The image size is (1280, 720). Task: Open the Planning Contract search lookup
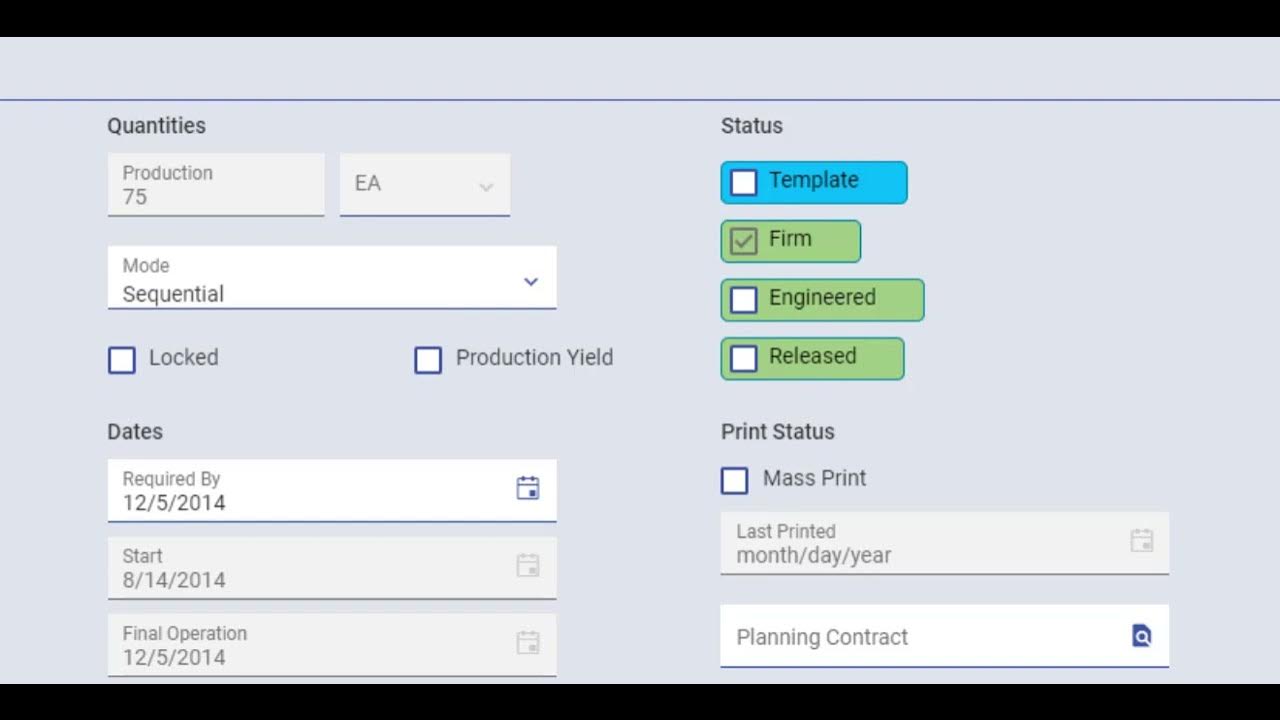(1141, 636)
